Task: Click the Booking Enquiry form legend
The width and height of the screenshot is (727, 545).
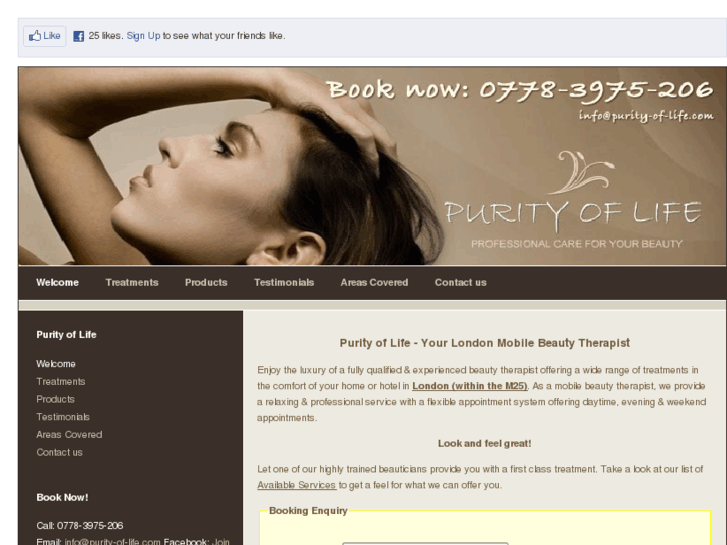Action: tap(308, 511)
